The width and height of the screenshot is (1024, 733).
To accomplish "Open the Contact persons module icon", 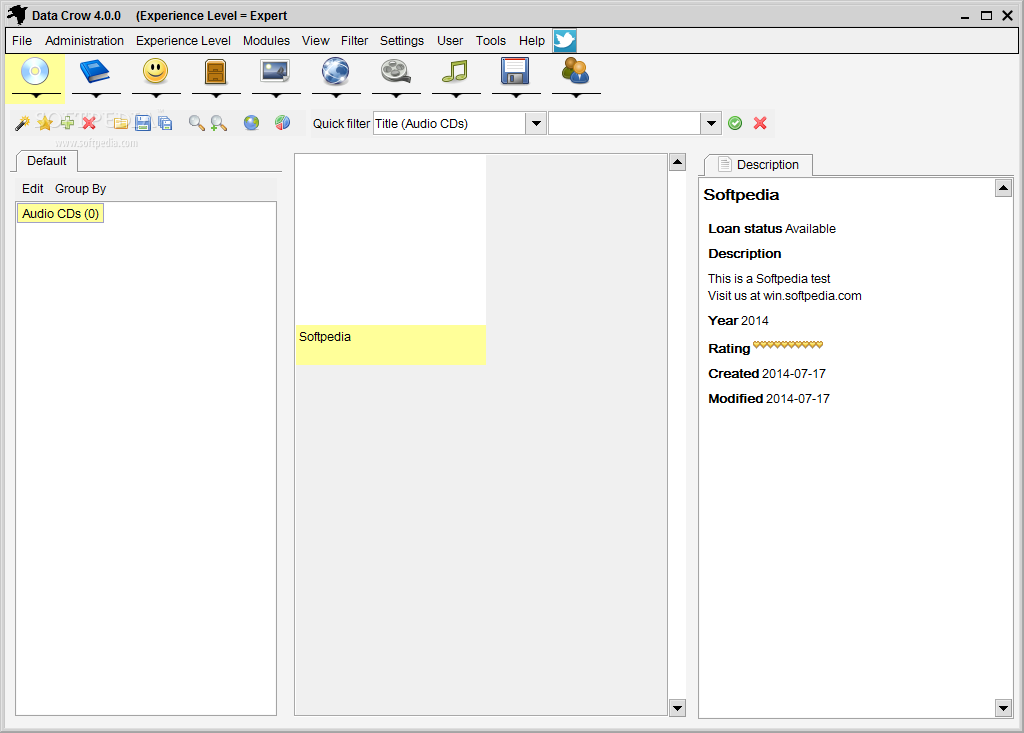I will (575, 71).
